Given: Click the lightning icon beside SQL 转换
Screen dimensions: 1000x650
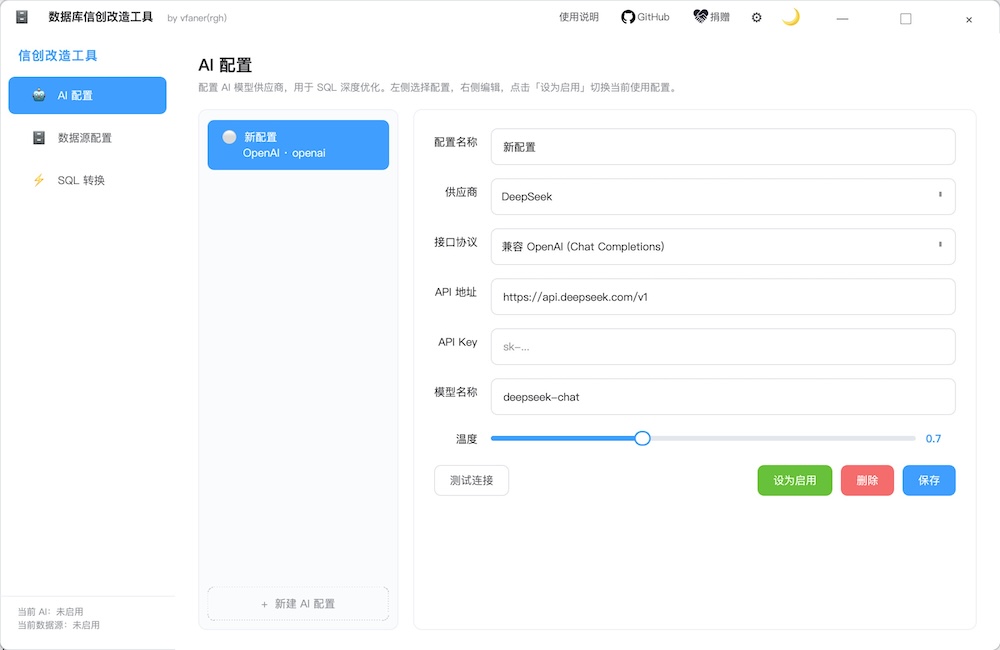Looking at the screenshot, I should (x=39, y=181).
